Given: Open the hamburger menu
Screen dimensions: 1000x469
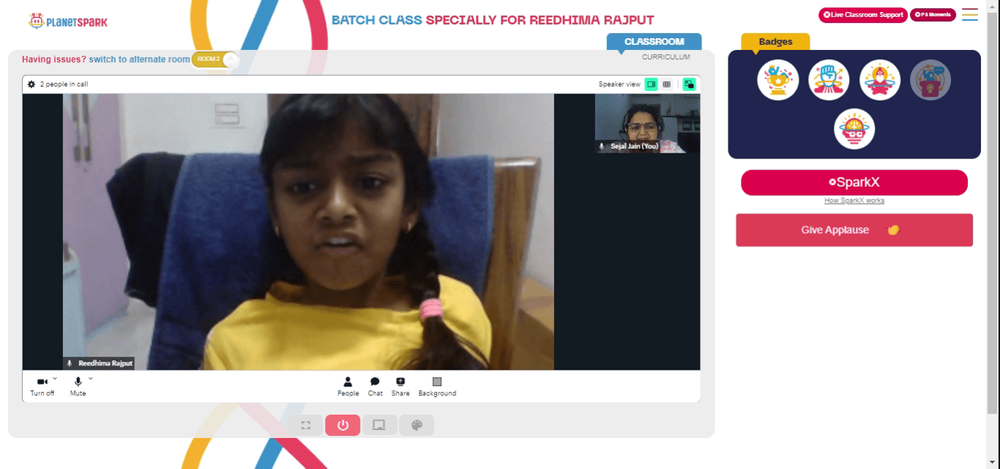Looking at the screenshot, I should click(x=970, y=15).
